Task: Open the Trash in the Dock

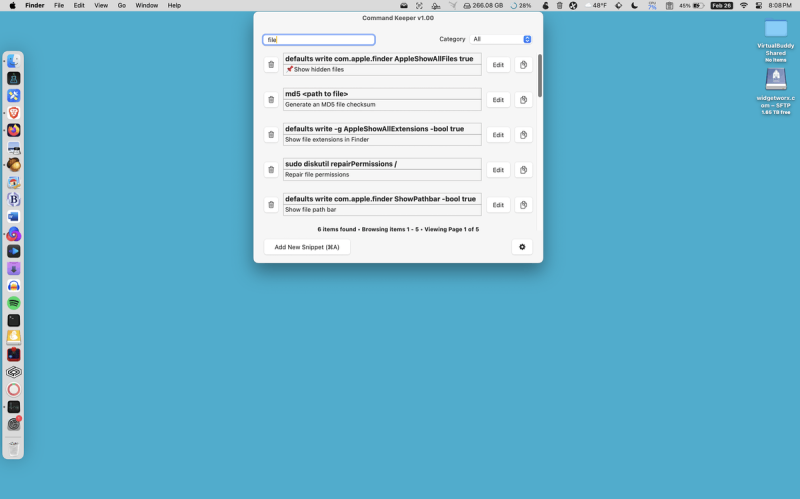Action: pos(14,448)
